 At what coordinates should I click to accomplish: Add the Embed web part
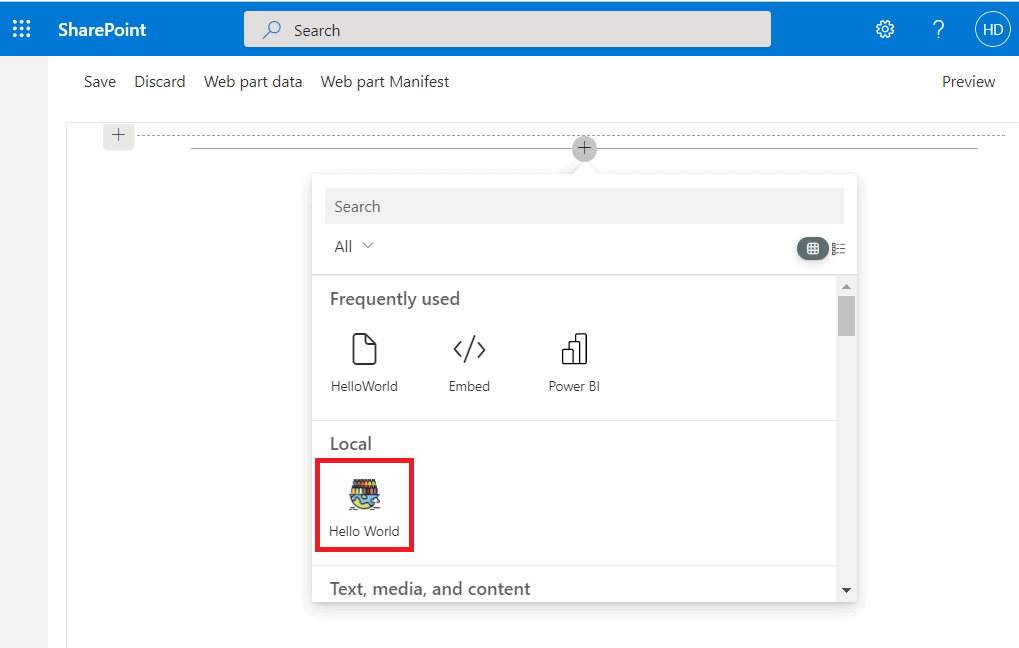pos(469,363)
